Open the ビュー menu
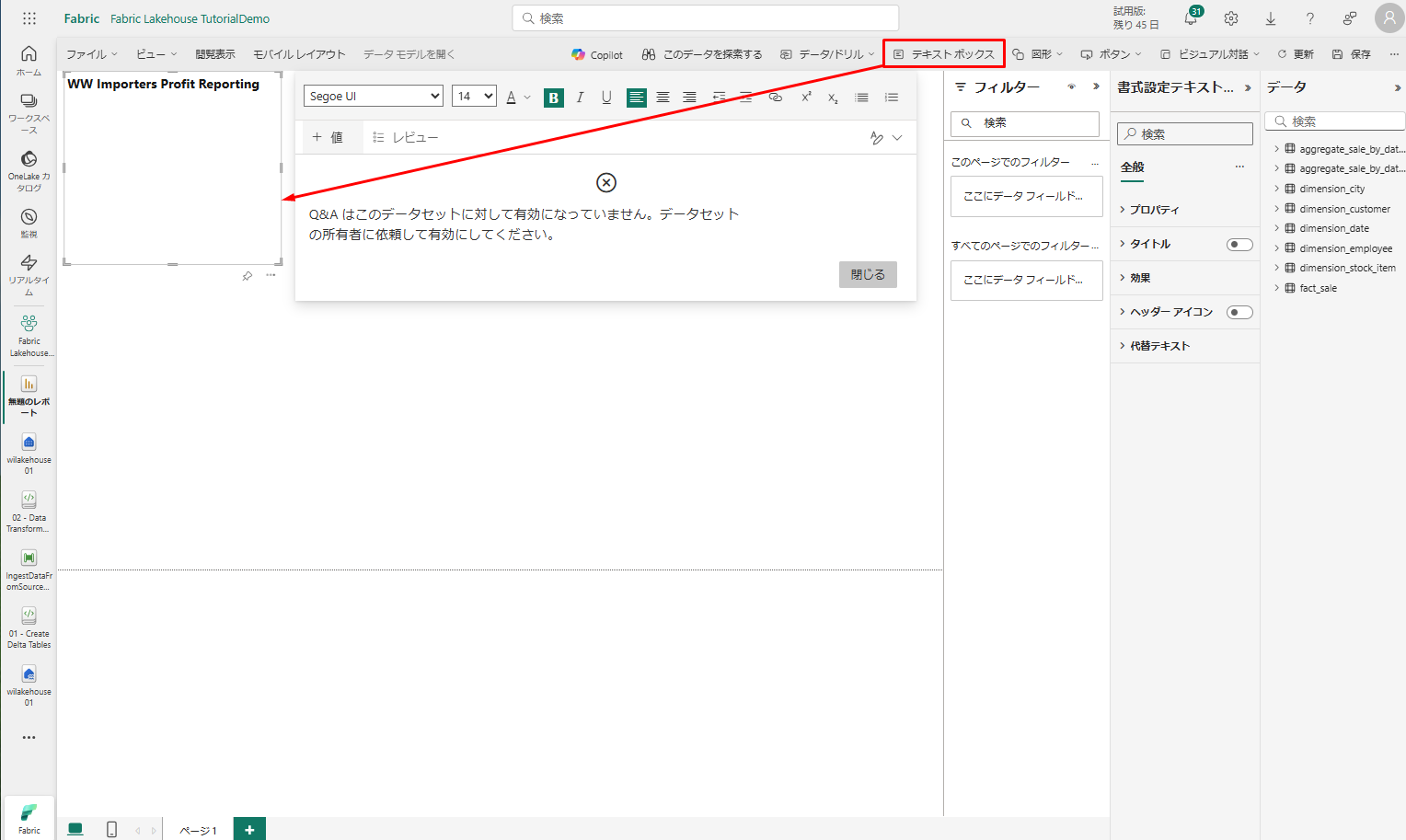 click(156, 54)
